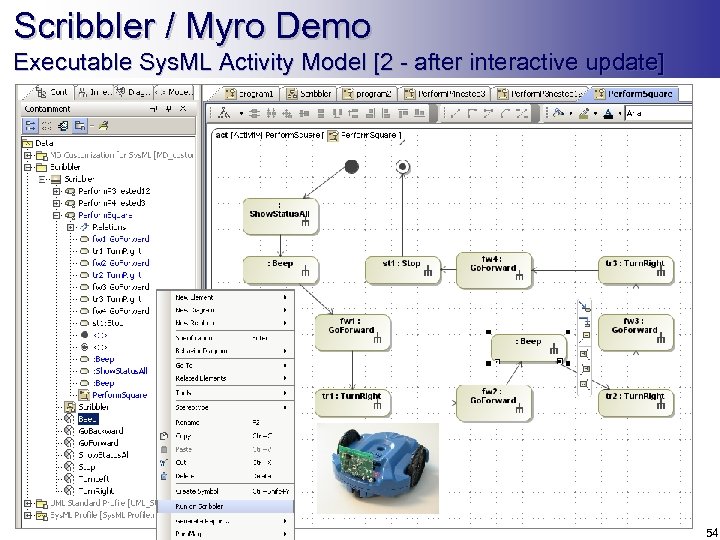The height and width of the screenshot is (540, 720).
Task: Open the 'New Element' submenu
Action: coord(225,298)
